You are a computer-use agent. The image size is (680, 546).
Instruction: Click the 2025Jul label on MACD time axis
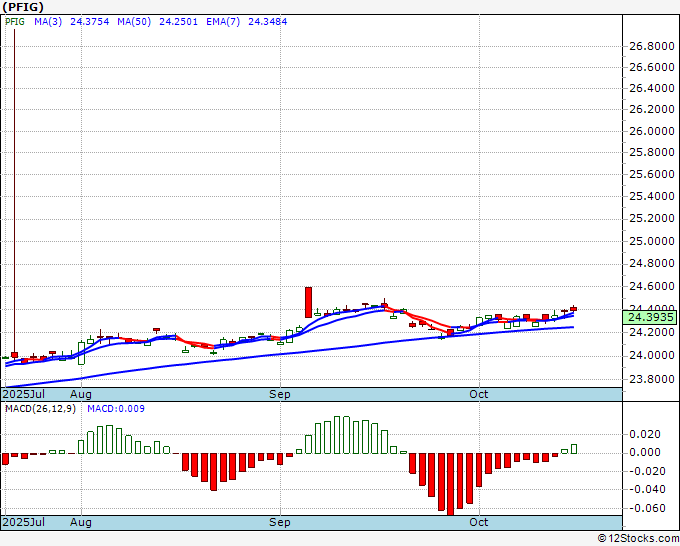24,522
